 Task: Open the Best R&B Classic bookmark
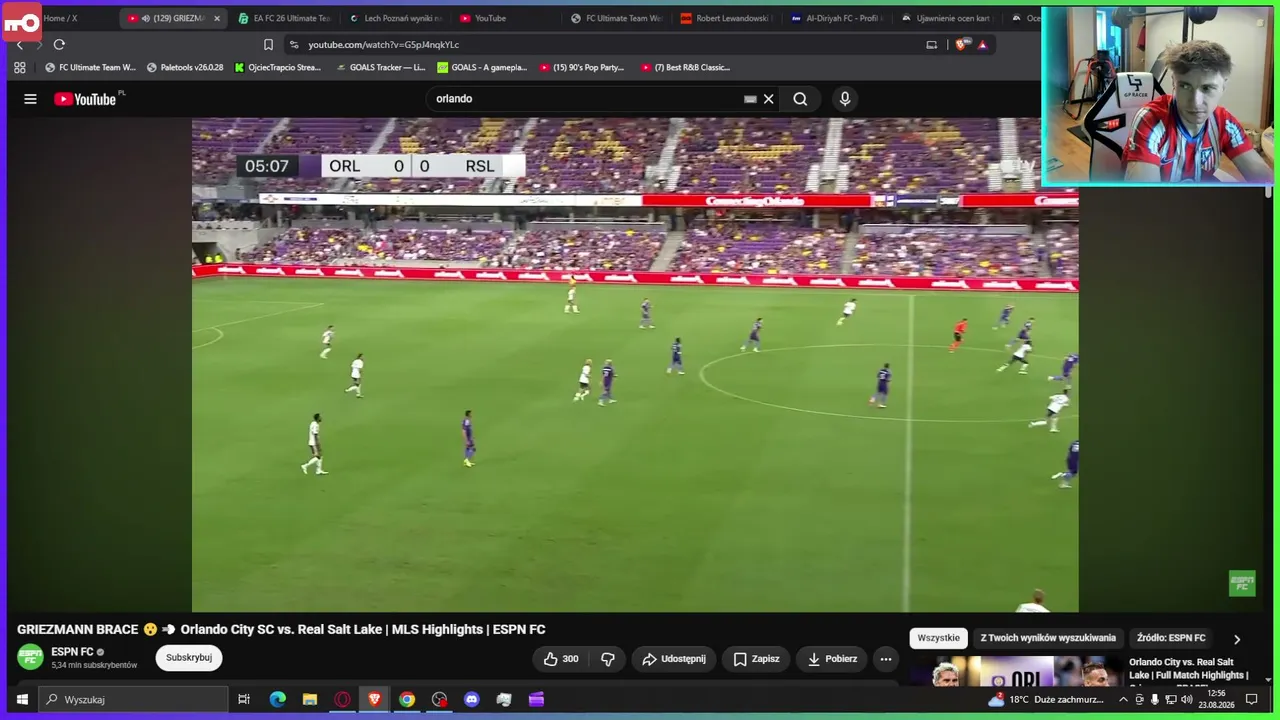click(x=685, y=67)
